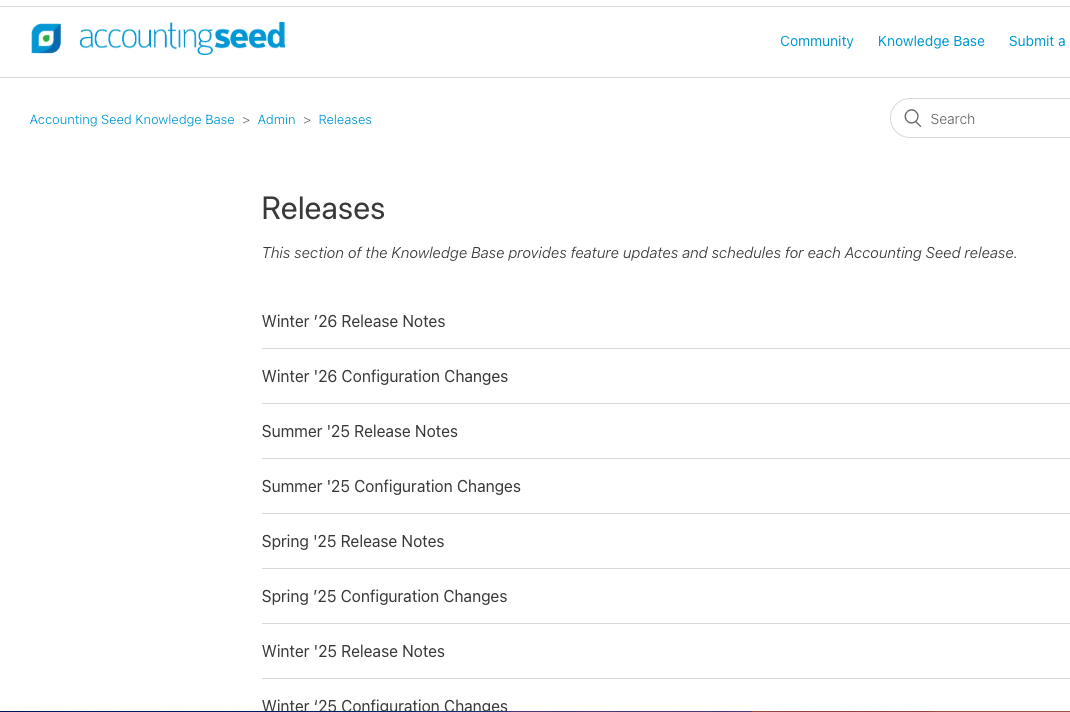
Task: Open Summer '25 Configuration Changes article
Action: pos(390,486)
